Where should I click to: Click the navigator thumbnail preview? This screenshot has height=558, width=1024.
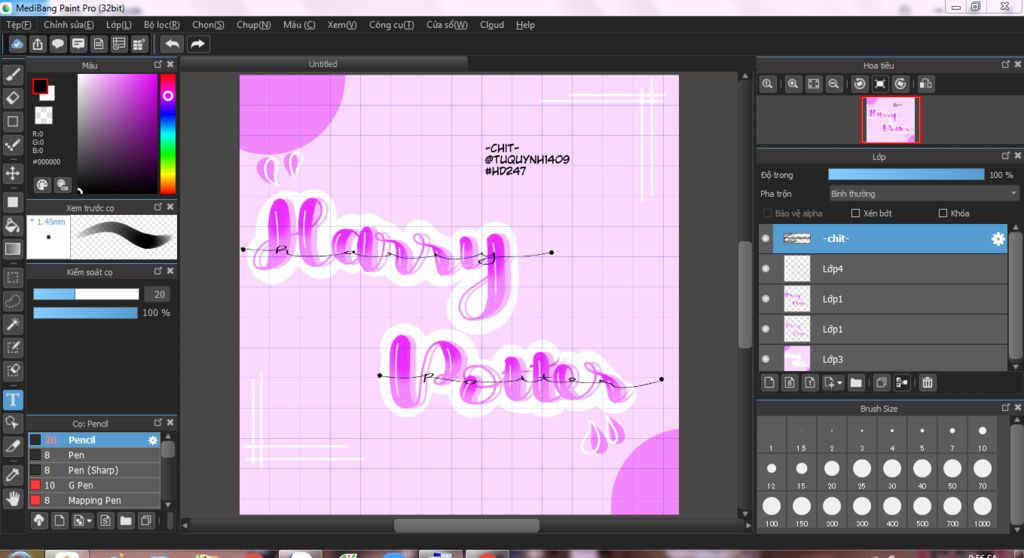[x=891, y=120]
